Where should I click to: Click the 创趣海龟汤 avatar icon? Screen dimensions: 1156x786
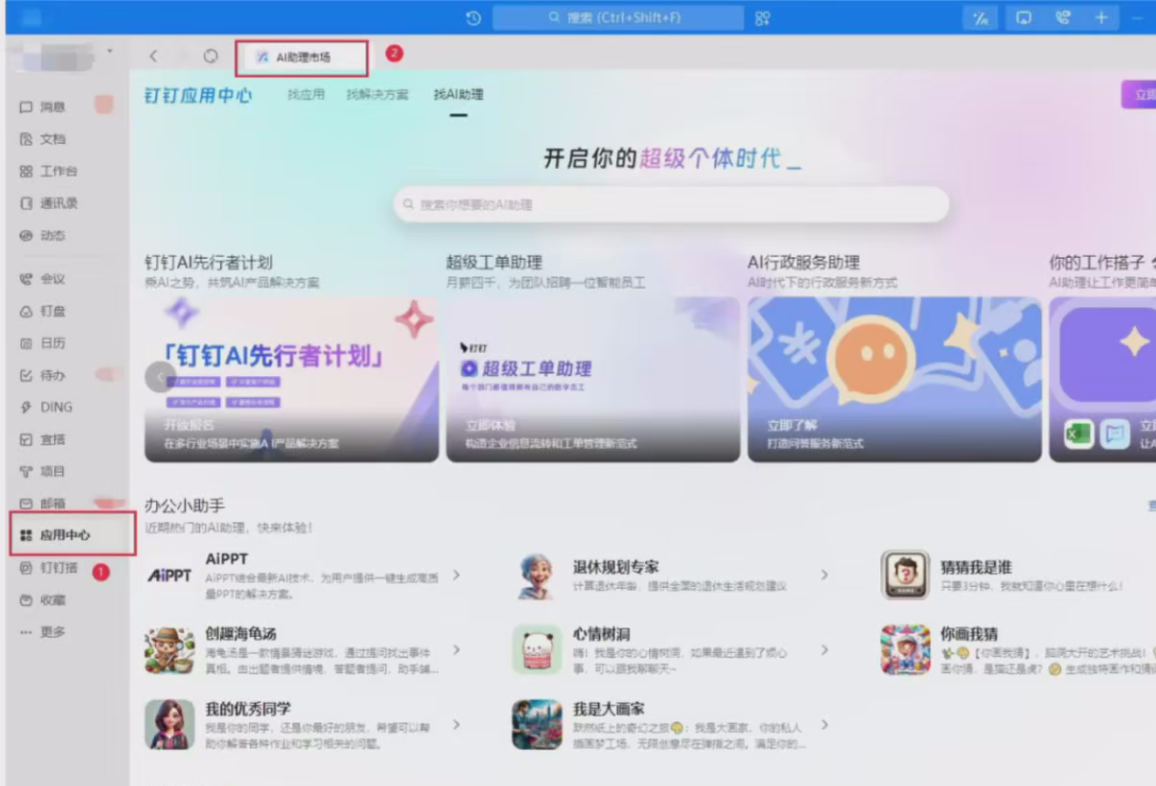170,650
